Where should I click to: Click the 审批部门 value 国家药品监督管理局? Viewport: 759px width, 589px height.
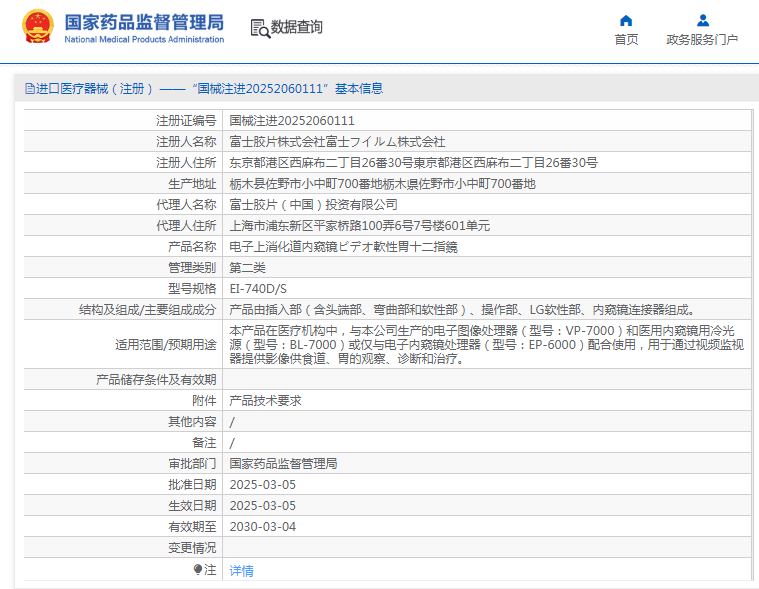point(283,464)
